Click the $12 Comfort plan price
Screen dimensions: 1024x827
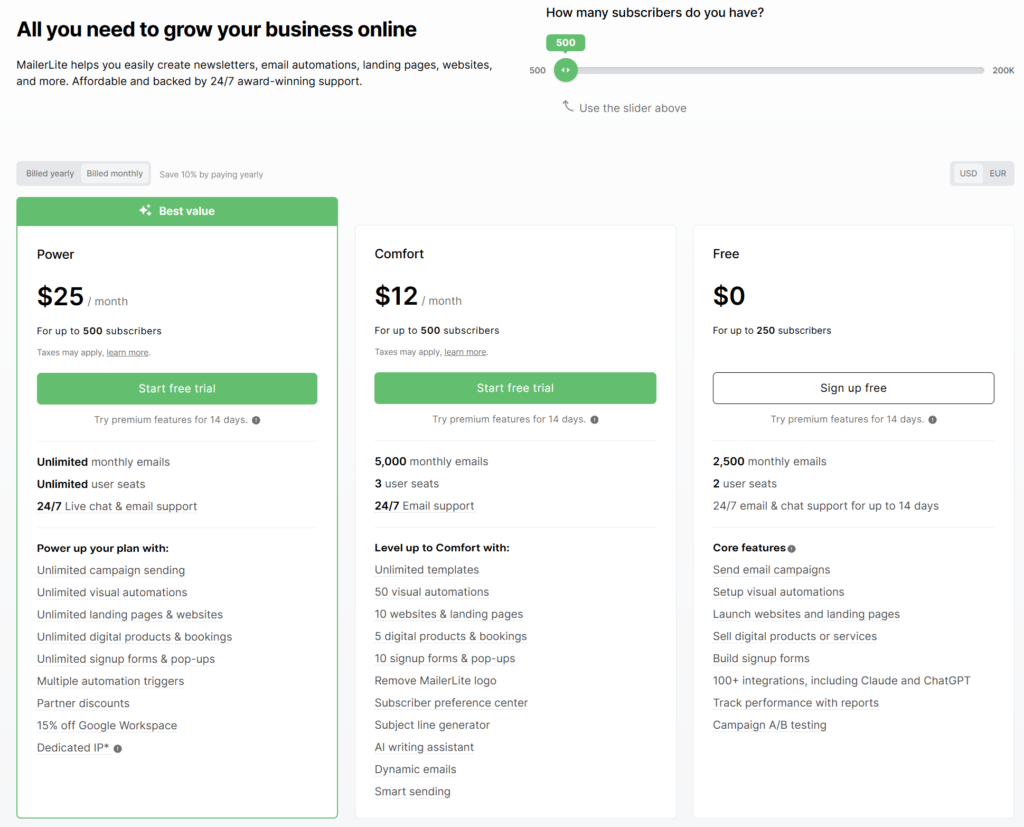click(396, 296)
